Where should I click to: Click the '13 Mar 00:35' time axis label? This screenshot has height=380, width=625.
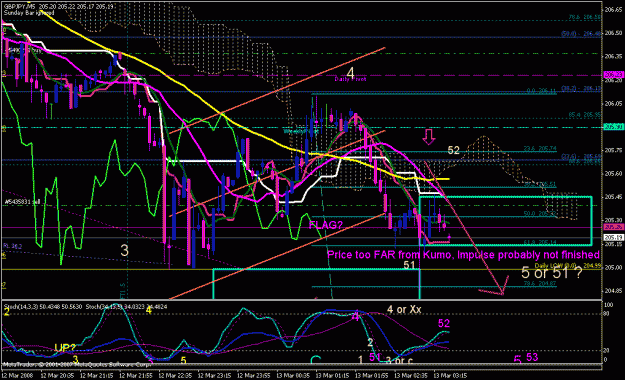point(293,375)
